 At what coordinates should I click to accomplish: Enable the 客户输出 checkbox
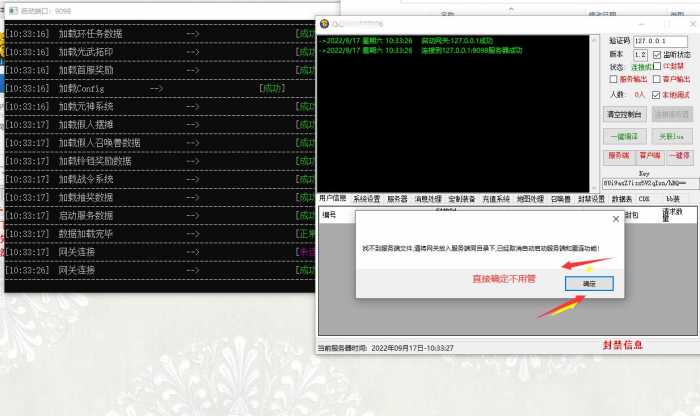coord(656,79)
